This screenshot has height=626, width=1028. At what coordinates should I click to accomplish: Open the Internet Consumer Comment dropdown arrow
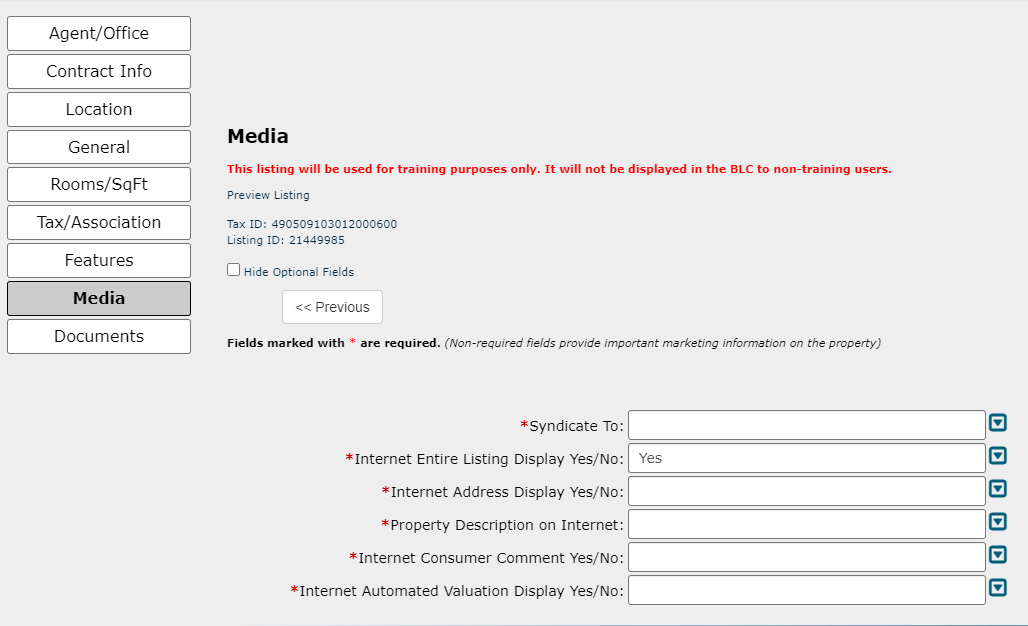[x=998, y=555]
